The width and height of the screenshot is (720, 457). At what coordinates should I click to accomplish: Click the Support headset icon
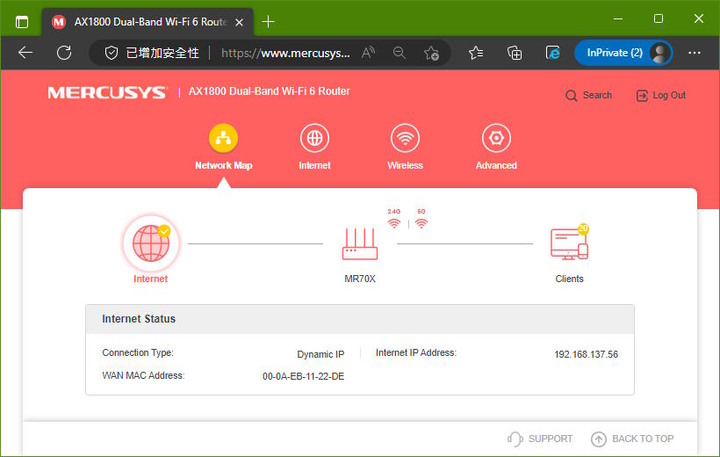515,439
